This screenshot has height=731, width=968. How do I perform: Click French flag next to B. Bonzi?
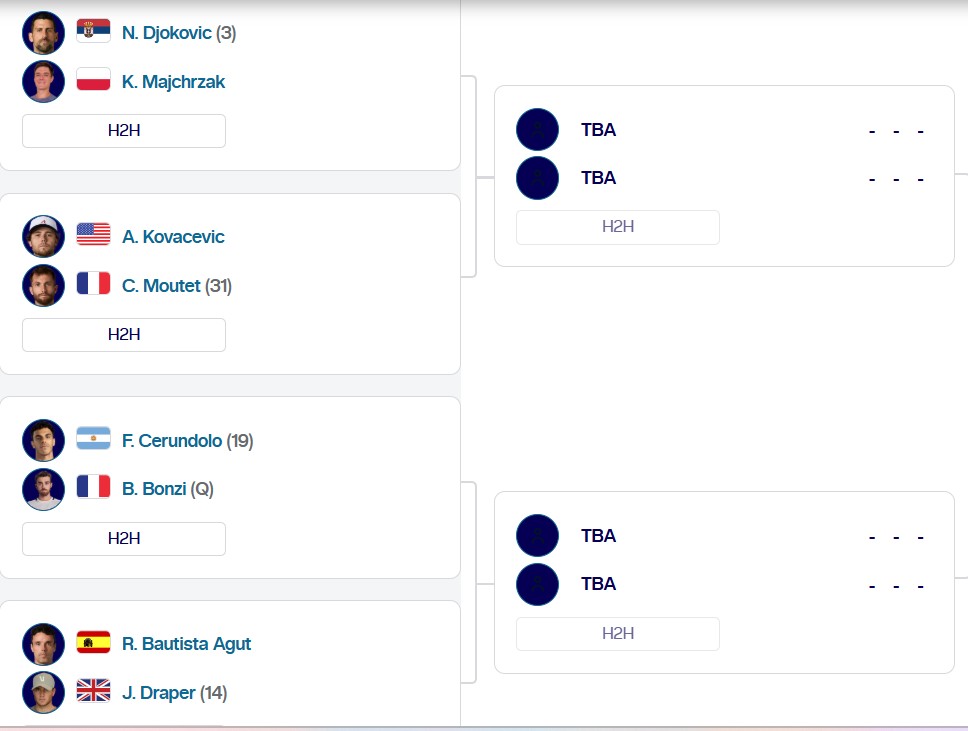pyautogui.click(x=93, y=488)
